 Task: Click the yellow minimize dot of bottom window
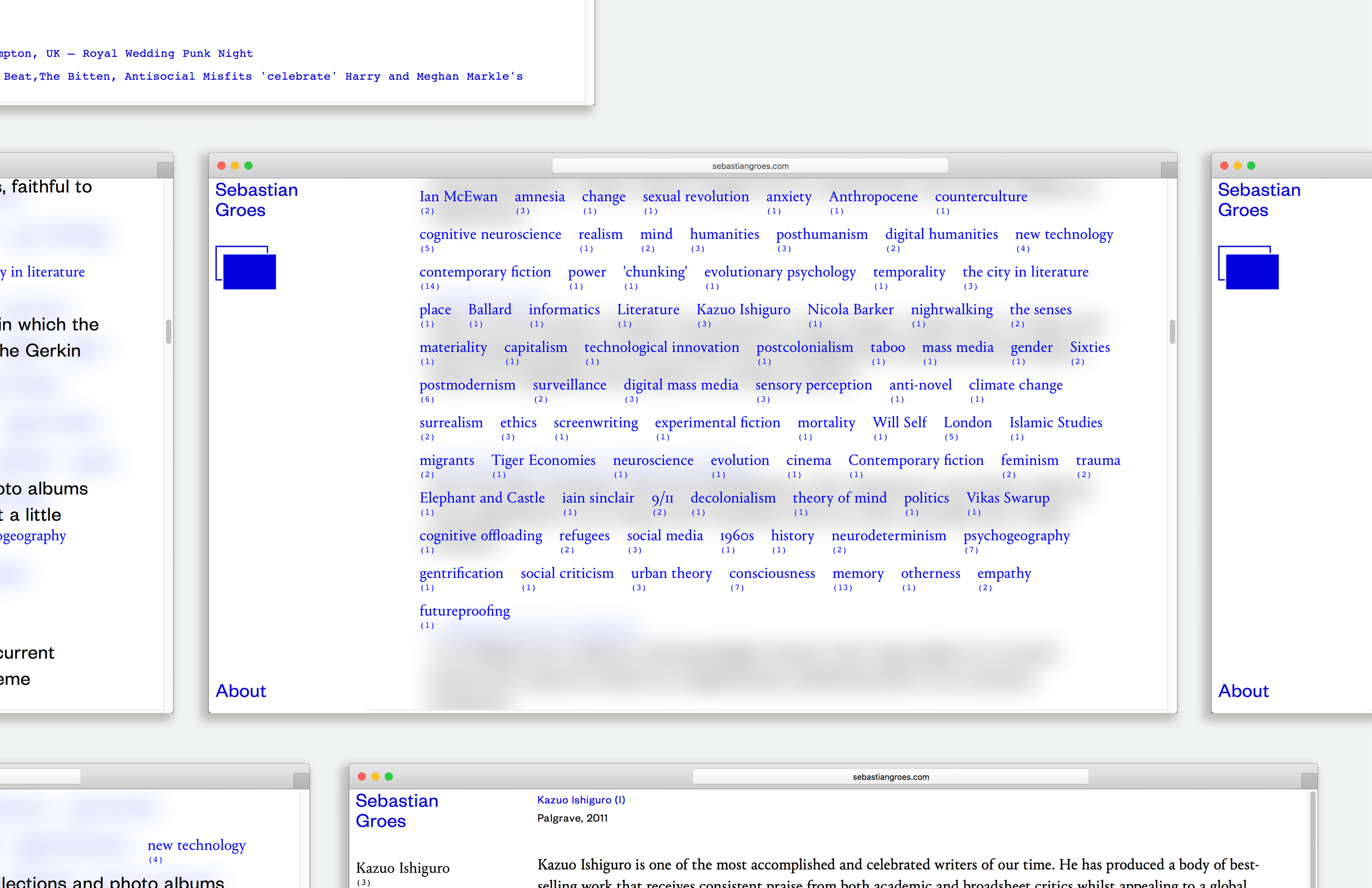(375, 777)
